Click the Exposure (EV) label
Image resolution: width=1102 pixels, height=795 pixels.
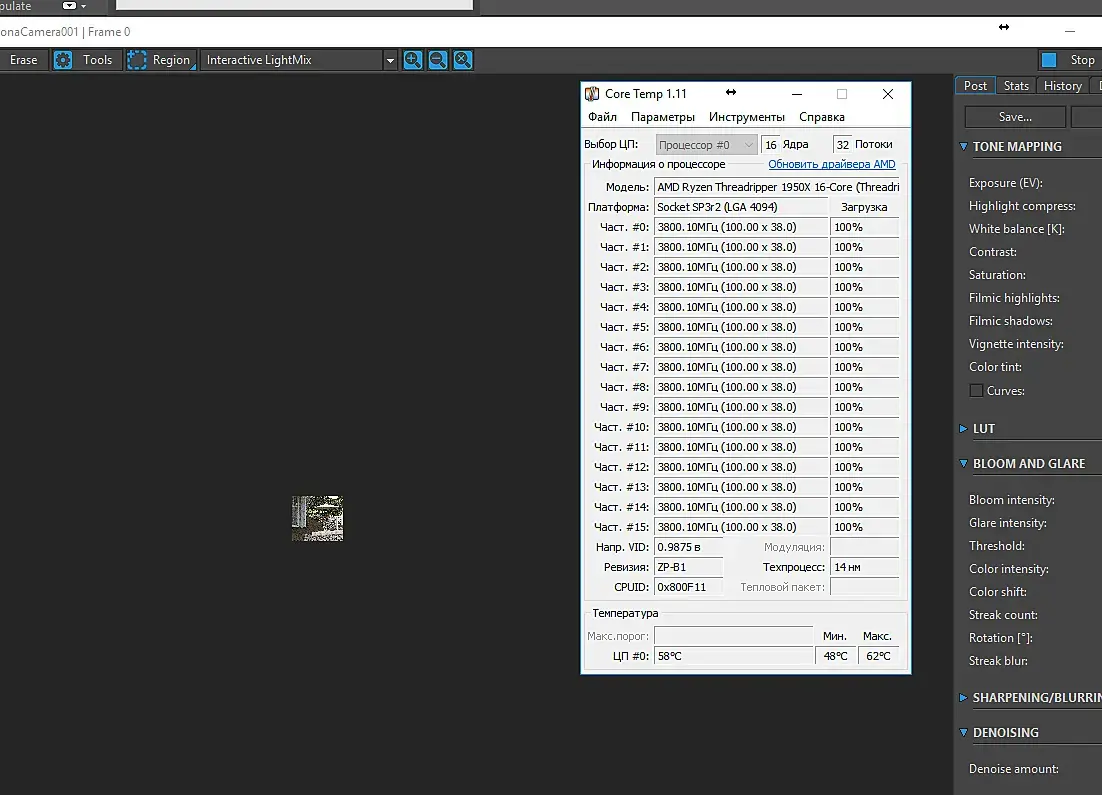pos(1005,183)
